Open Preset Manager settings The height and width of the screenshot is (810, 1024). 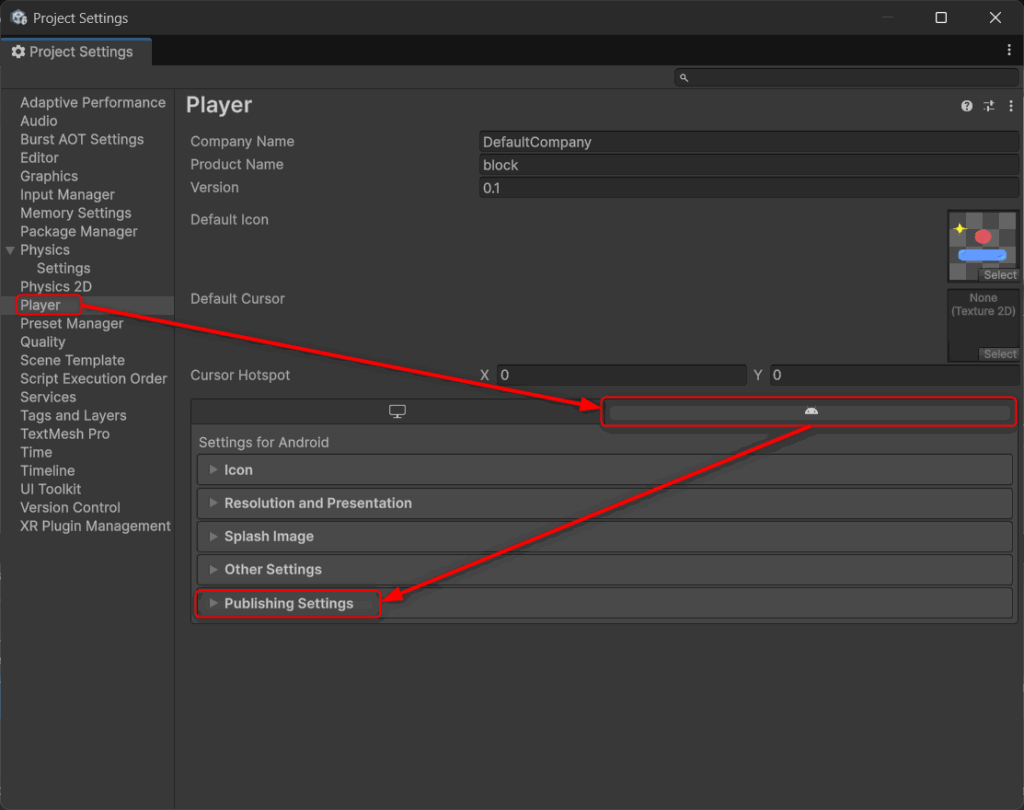point(71,323)
